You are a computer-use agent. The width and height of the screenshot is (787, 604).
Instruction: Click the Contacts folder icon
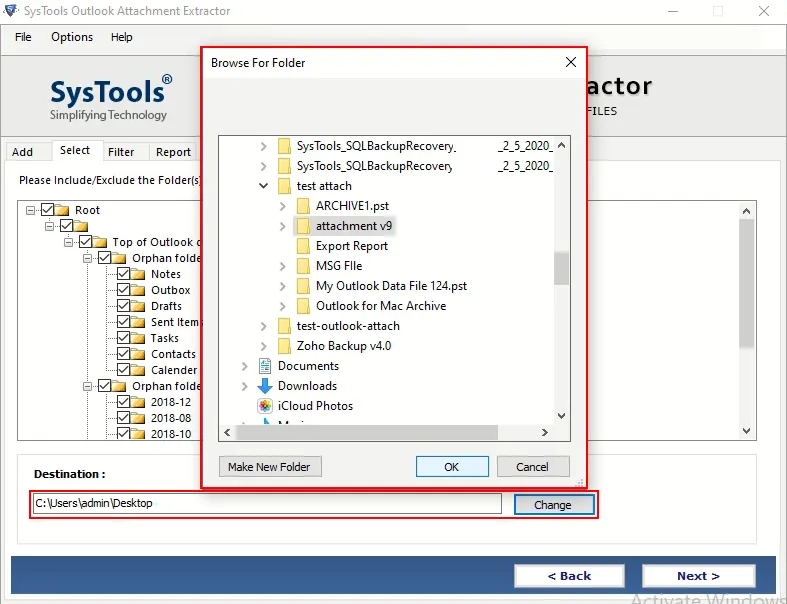pyautogui.click(x=138, y=354)
